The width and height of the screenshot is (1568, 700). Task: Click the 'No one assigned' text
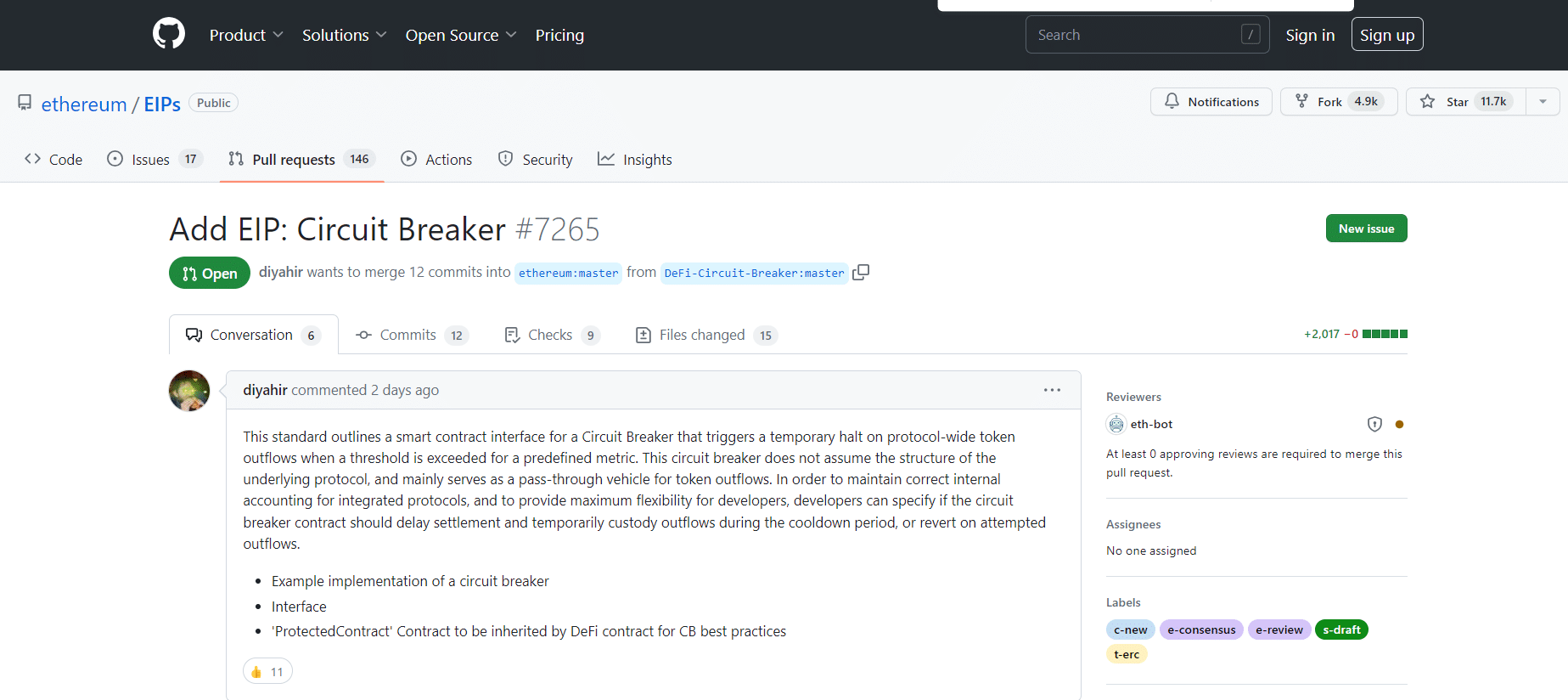coord(1151,550)
